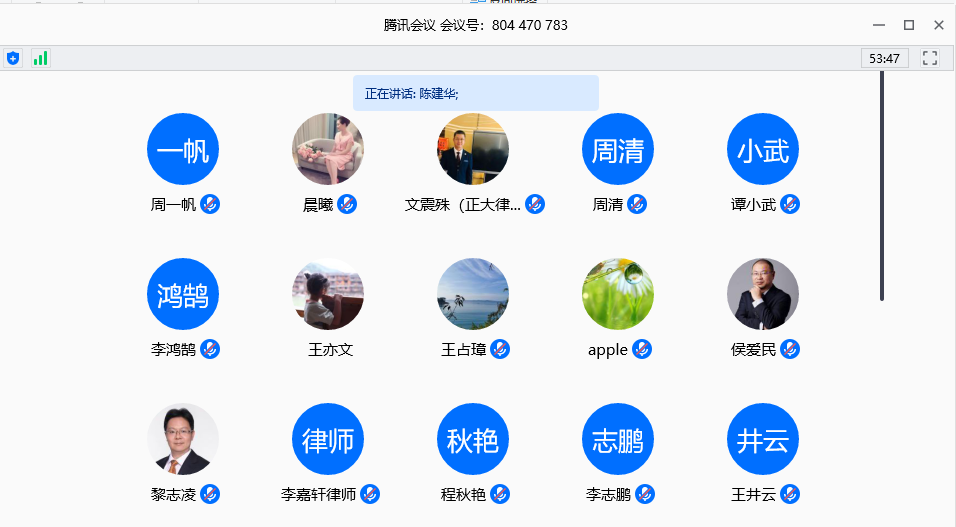Click the name label 王亦文
The image size is (956, 527).
pos(330,350)
